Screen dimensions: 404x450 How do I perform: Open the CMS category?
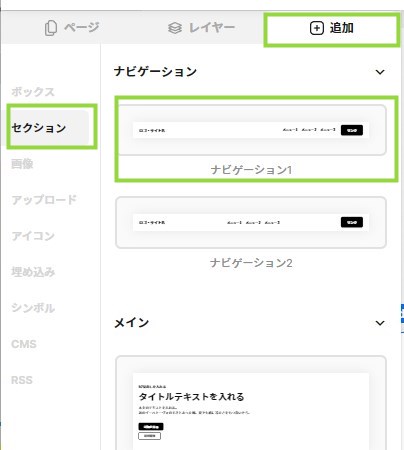pos(24,344)
